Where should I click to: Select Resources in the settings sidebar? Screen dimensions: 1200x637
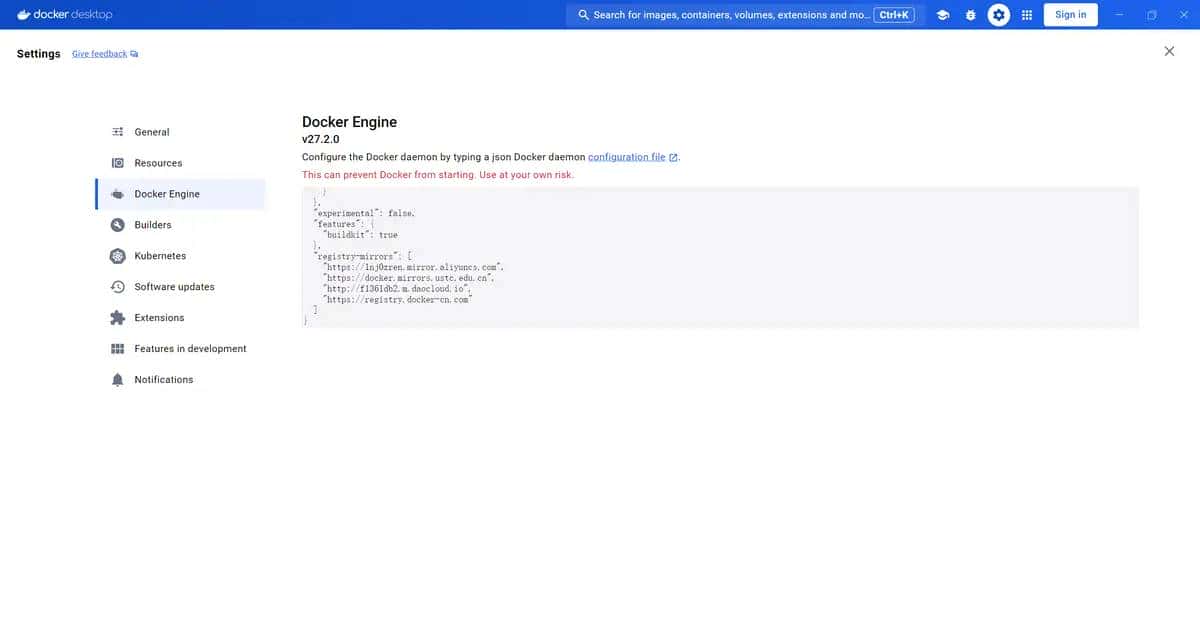158,163
